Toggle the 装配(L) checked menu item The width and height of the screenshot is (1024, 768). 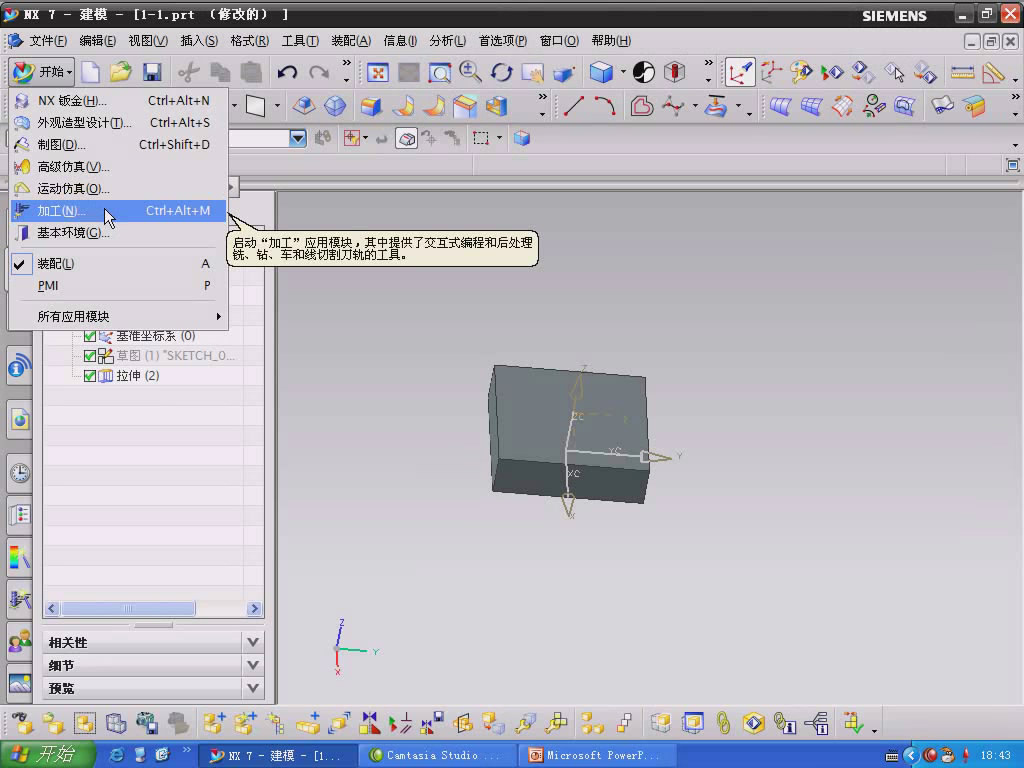118,264
